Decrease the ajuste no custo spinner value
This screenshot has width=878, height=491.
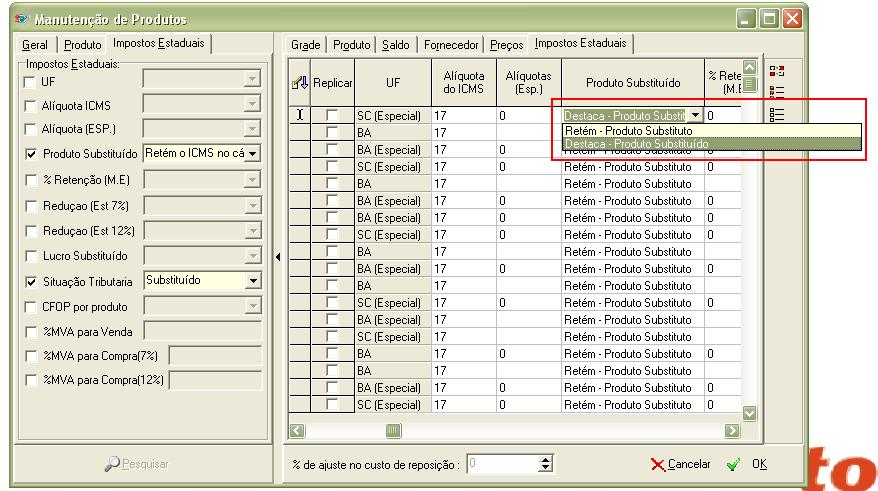(545, 468)
